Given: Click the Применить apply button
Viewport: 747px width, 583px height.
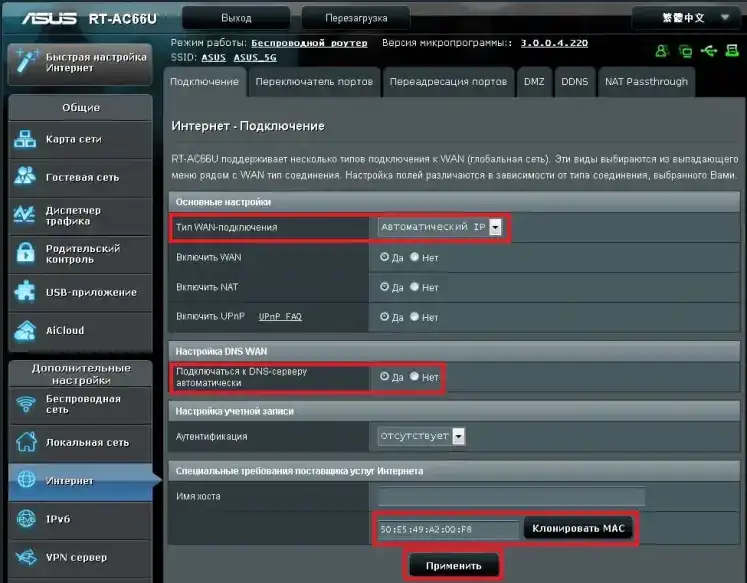Looking at the screenshot, I should [454, 566].
